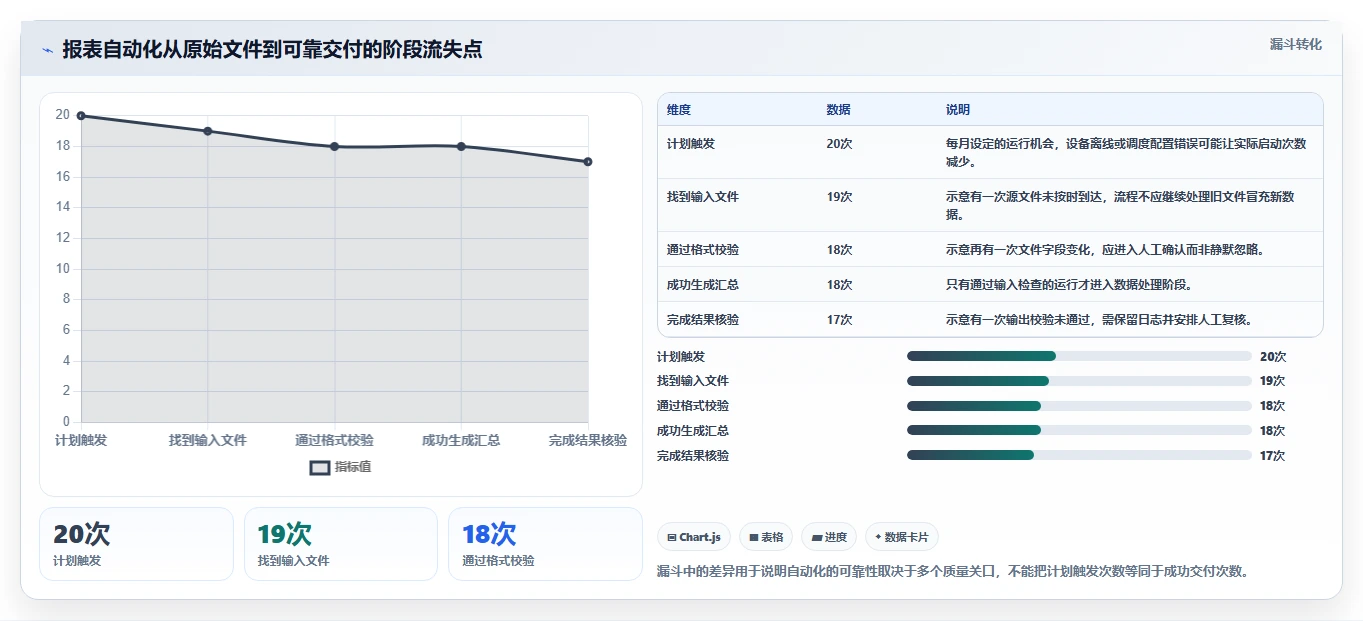1363x621 pixels.
Task: Click the footer note starting 漏斗中的差异
Action: [953, 572]
